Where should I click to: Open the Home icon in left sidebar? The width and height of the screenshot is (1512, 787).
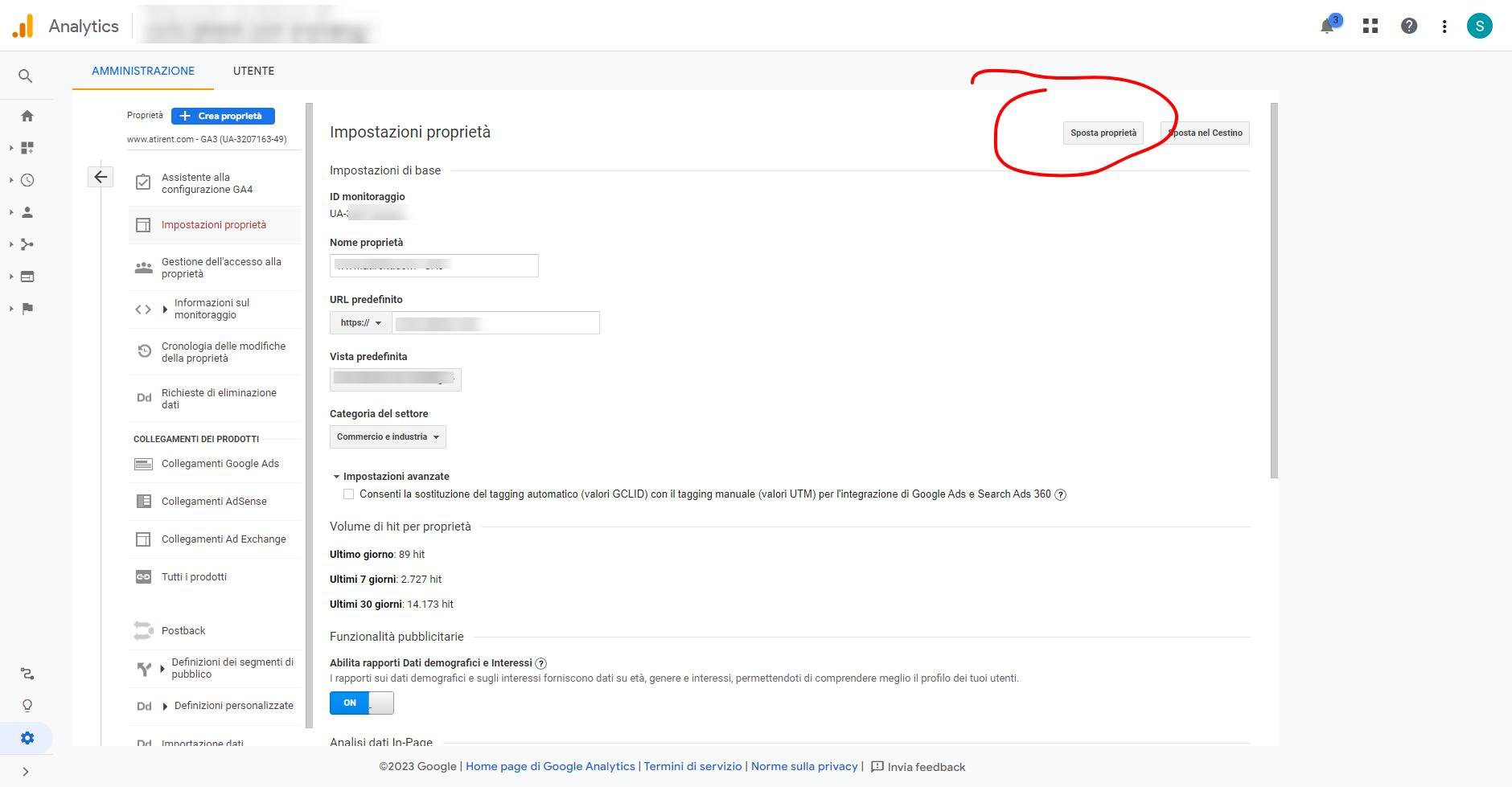[27, 116]
